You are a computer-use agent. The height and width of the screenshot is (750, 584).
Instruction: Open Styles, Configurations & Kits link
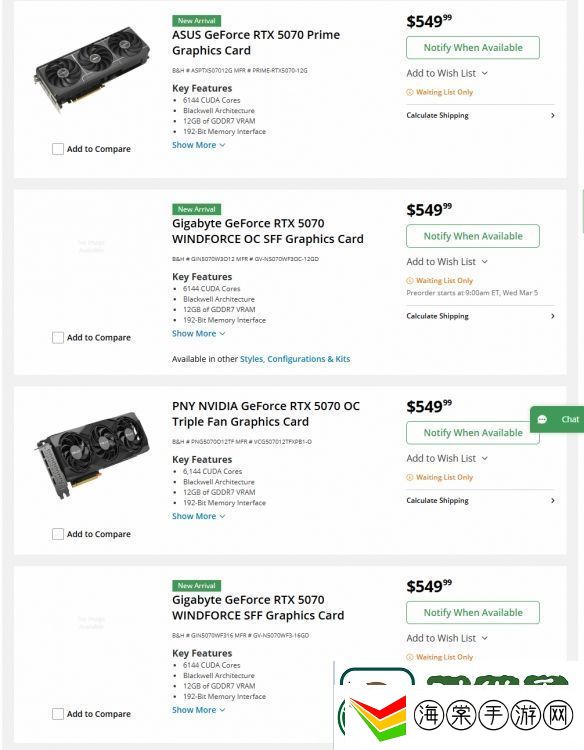tap(295, 359)
